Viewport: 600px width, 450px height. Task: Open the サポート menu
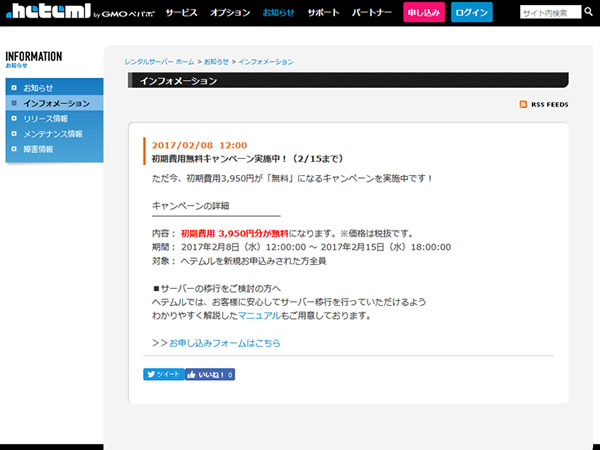click(x=323, y=13)
